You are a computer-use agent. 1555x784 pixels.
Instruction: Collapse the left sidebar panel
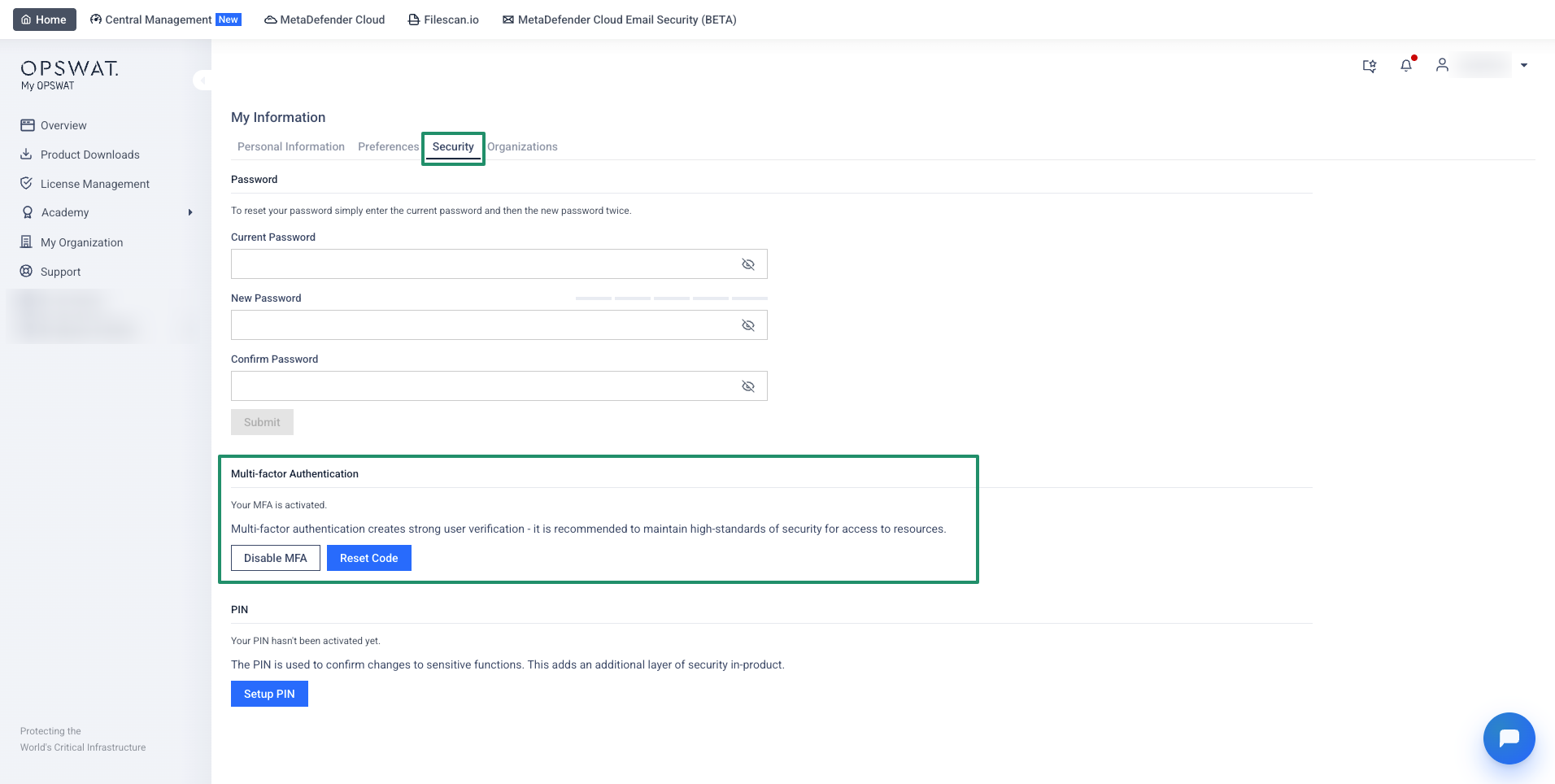(x=202, y=80)
